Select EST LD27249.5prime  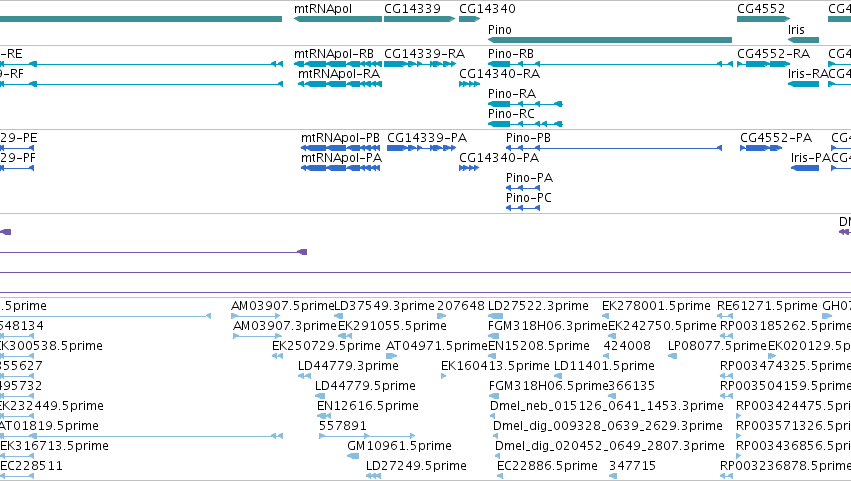[x=416, y=467]
